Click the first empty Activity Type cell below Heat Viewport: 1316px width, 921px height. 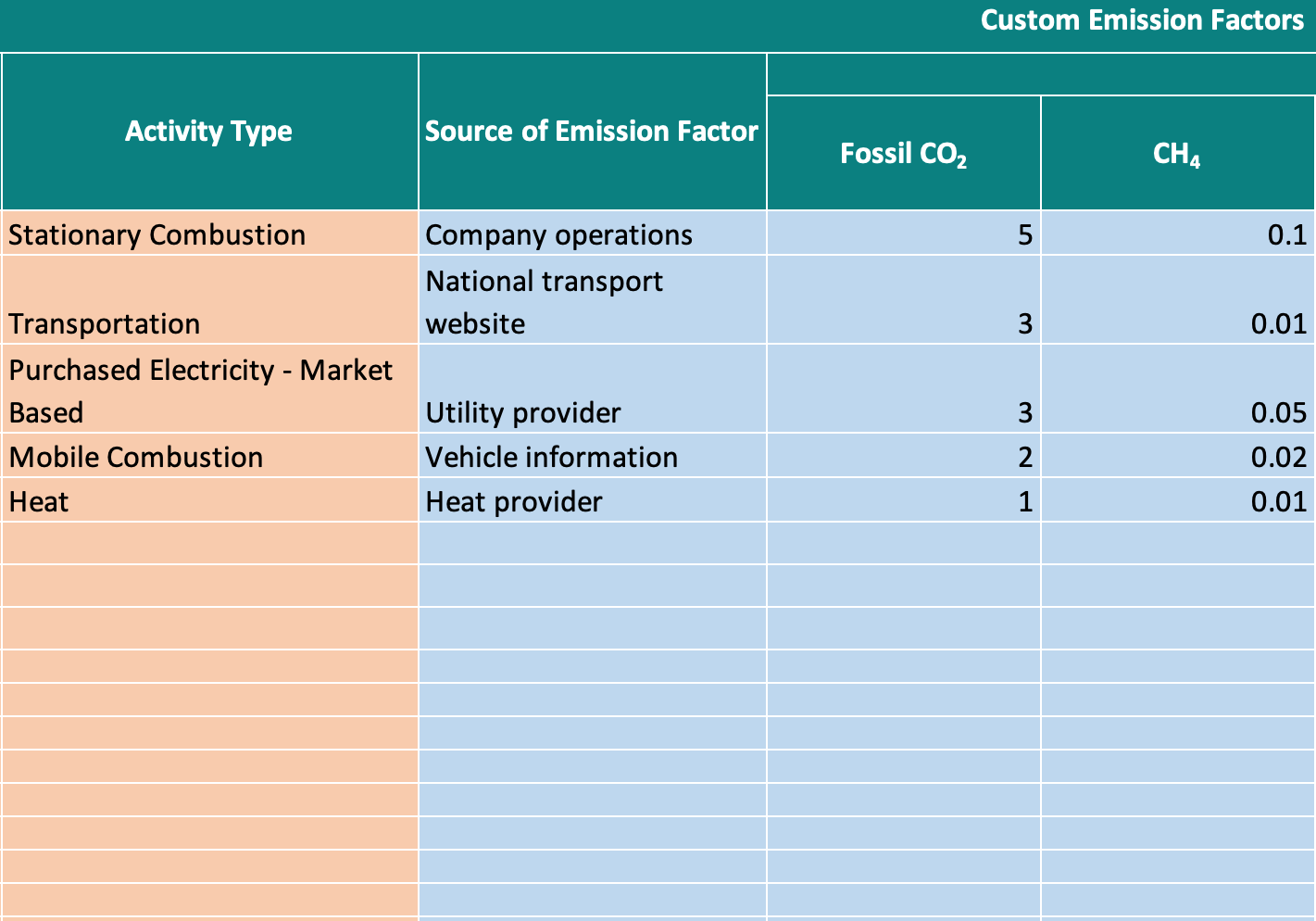207,543
